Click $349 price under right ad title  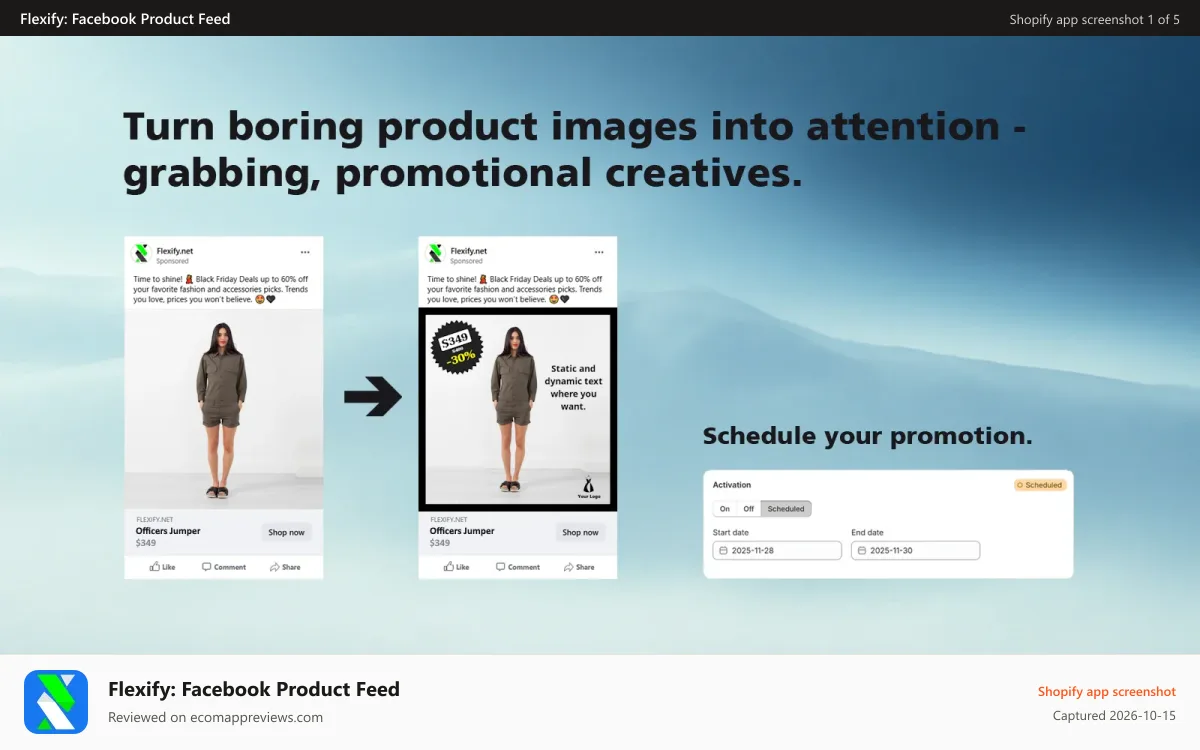pyautogui.click(x=440, y=543)
